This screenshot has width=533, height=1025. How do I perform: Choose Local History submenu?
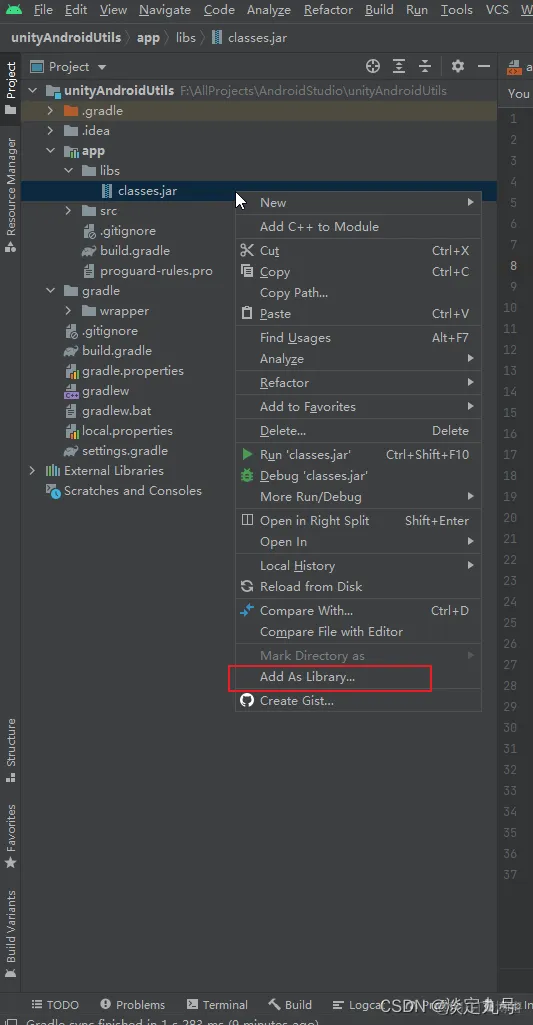(x=358, y=565)
